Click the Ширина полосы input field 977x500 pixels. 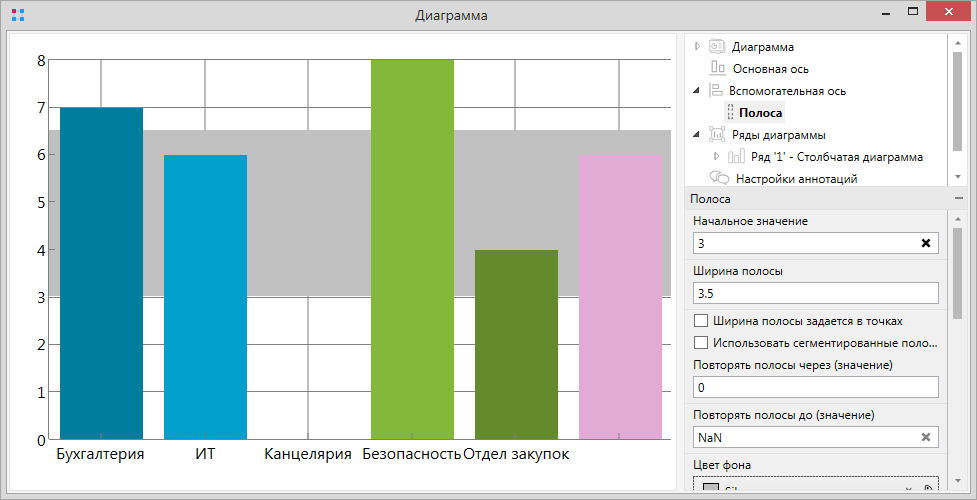[815, 293]
